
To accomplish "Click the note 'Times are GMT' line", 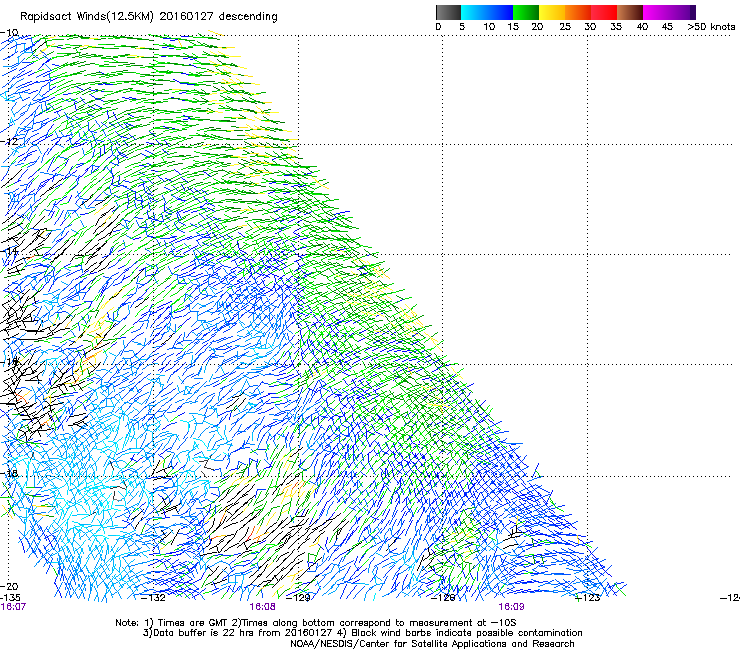I will 316,623.
